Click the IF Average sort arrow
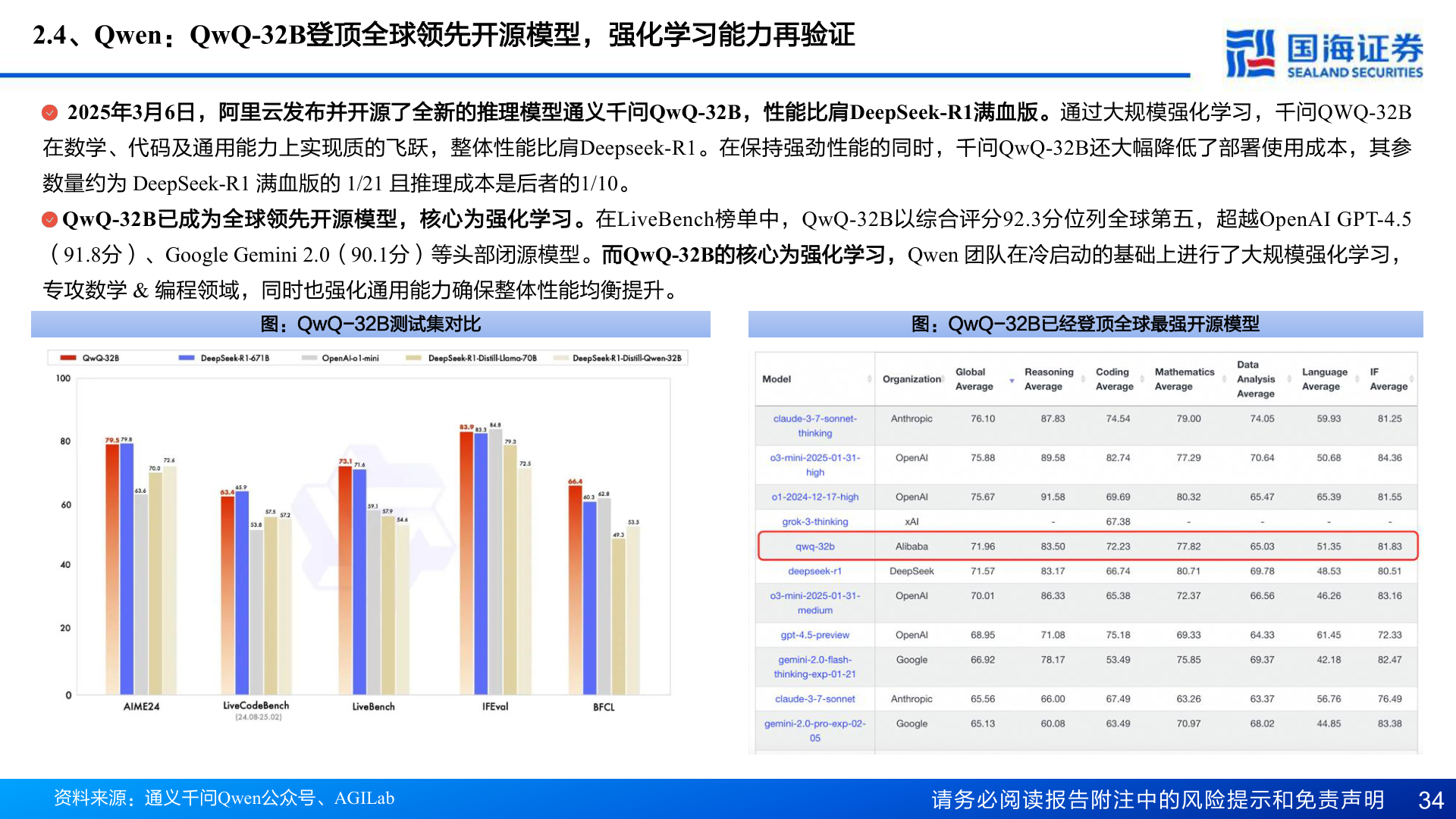 [x=1411, y=379]
